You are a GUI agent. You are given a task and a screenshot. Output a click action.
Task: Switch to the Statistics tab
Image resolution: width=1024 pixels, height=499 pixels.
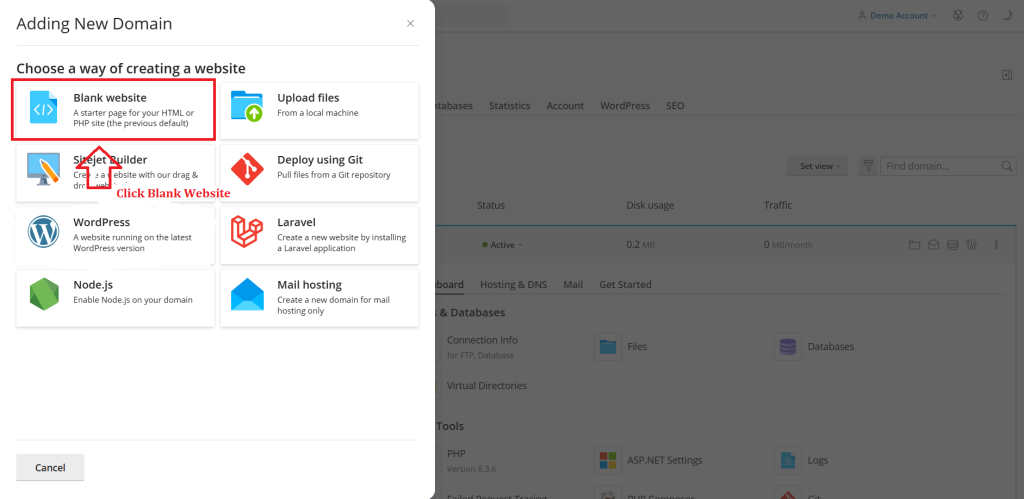(509, 105)
